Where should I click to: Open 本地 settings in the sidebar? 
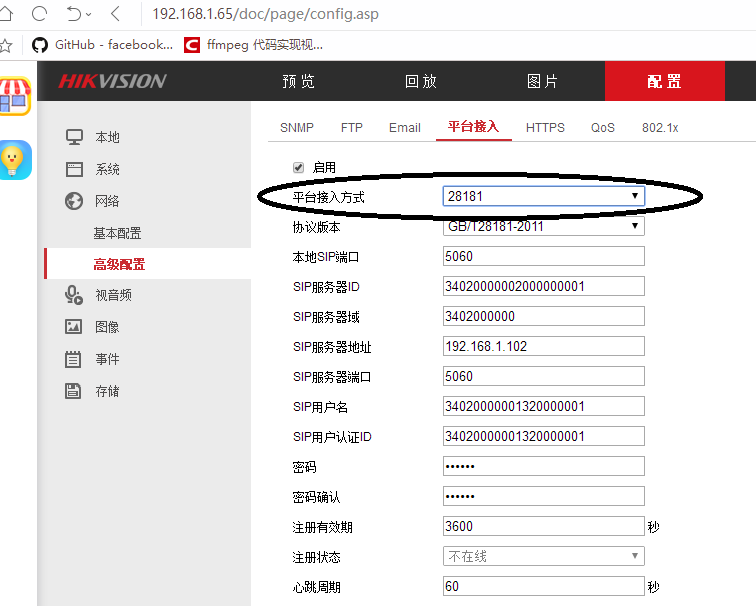(107, 137)
